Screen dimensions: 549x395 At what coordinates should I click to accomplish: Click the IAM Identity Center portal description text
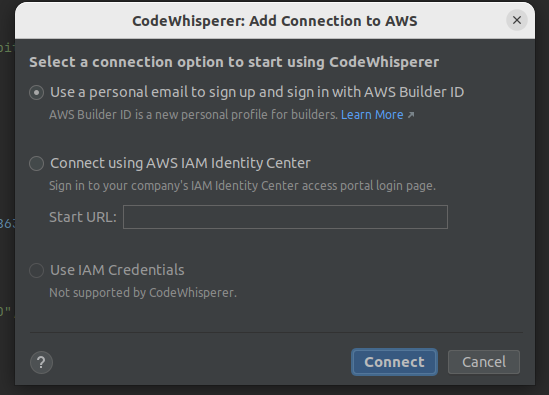242,186
